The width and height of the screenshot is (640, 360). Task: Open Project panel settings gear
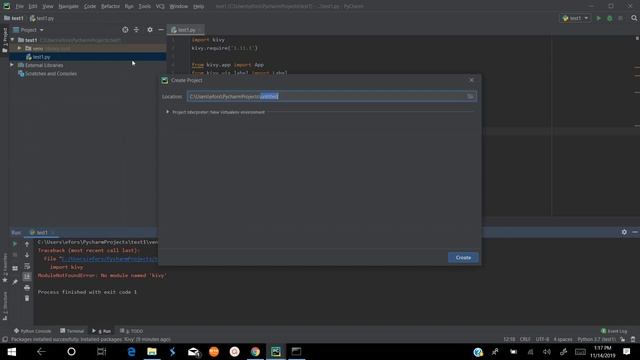[150, 30]
